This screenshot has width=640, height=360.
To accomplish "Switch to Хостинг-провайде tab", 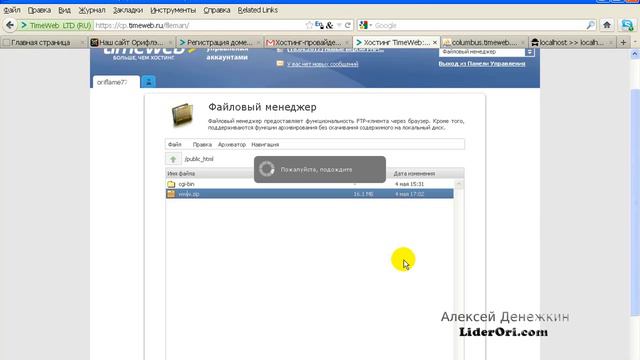I will [x=307, y=42].
